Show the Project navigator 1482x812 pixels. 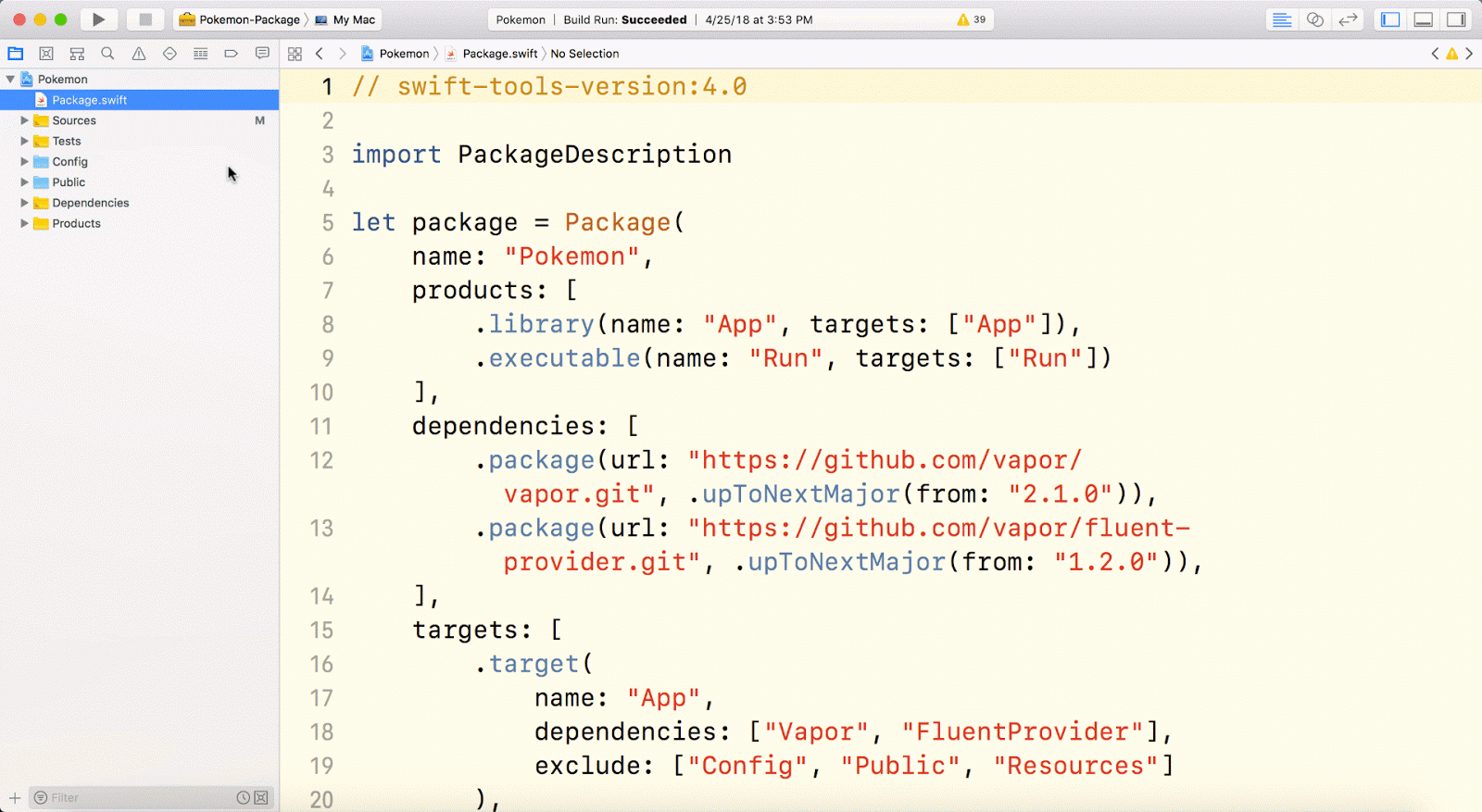16,54
